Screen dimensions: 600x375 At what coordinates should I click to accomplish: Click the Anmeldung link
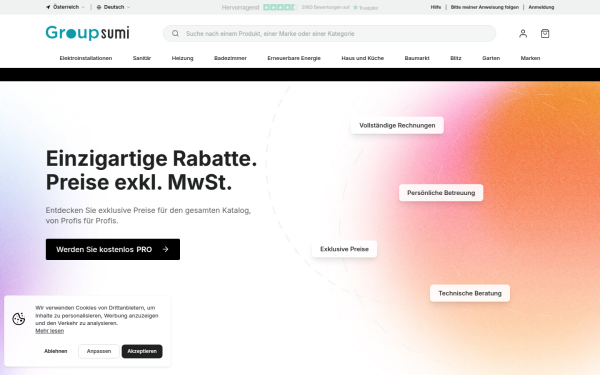pos(541,7)
